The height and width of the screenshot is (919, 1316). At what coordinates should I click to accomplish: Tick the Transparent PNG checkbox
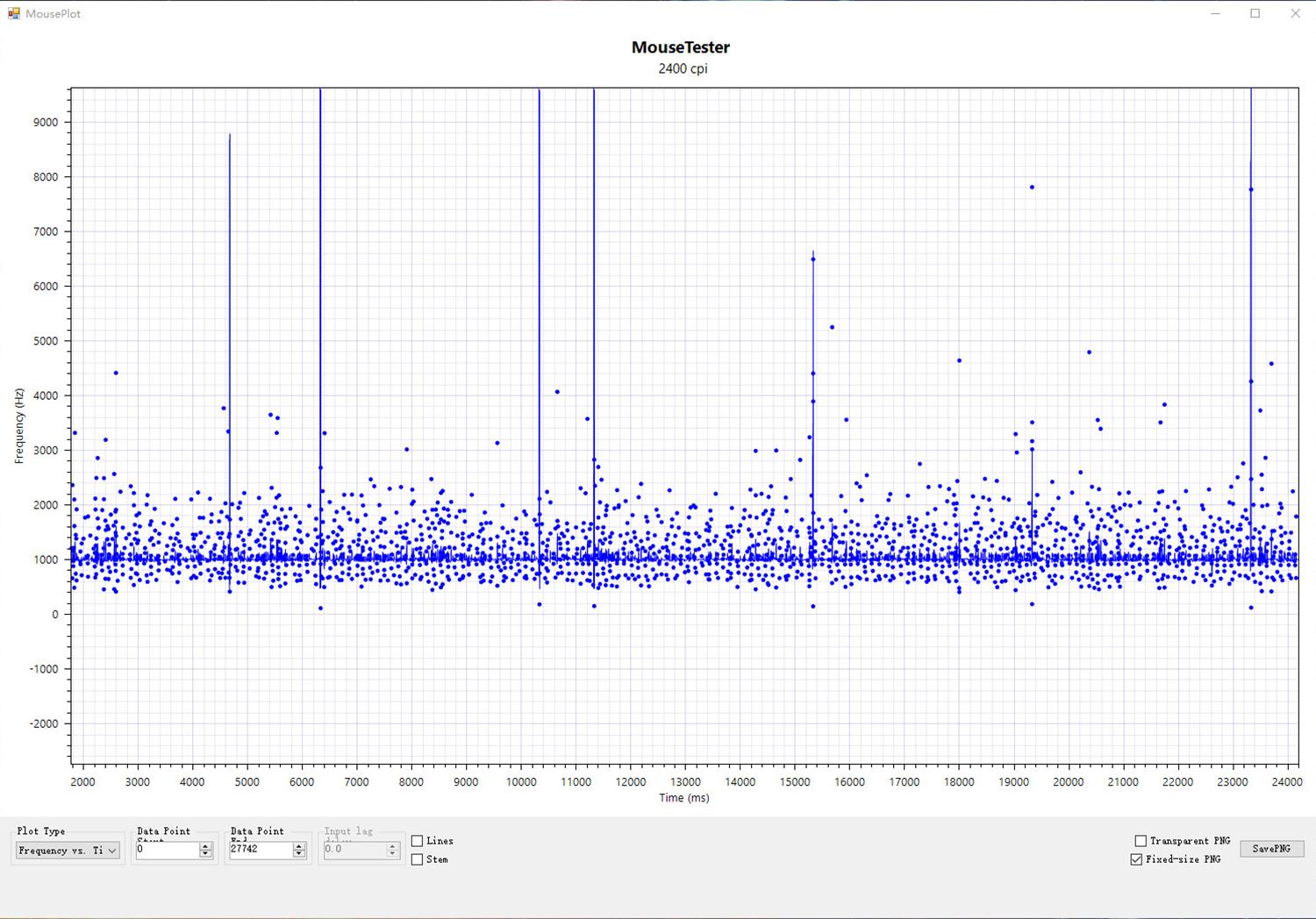coord(1141,841)
